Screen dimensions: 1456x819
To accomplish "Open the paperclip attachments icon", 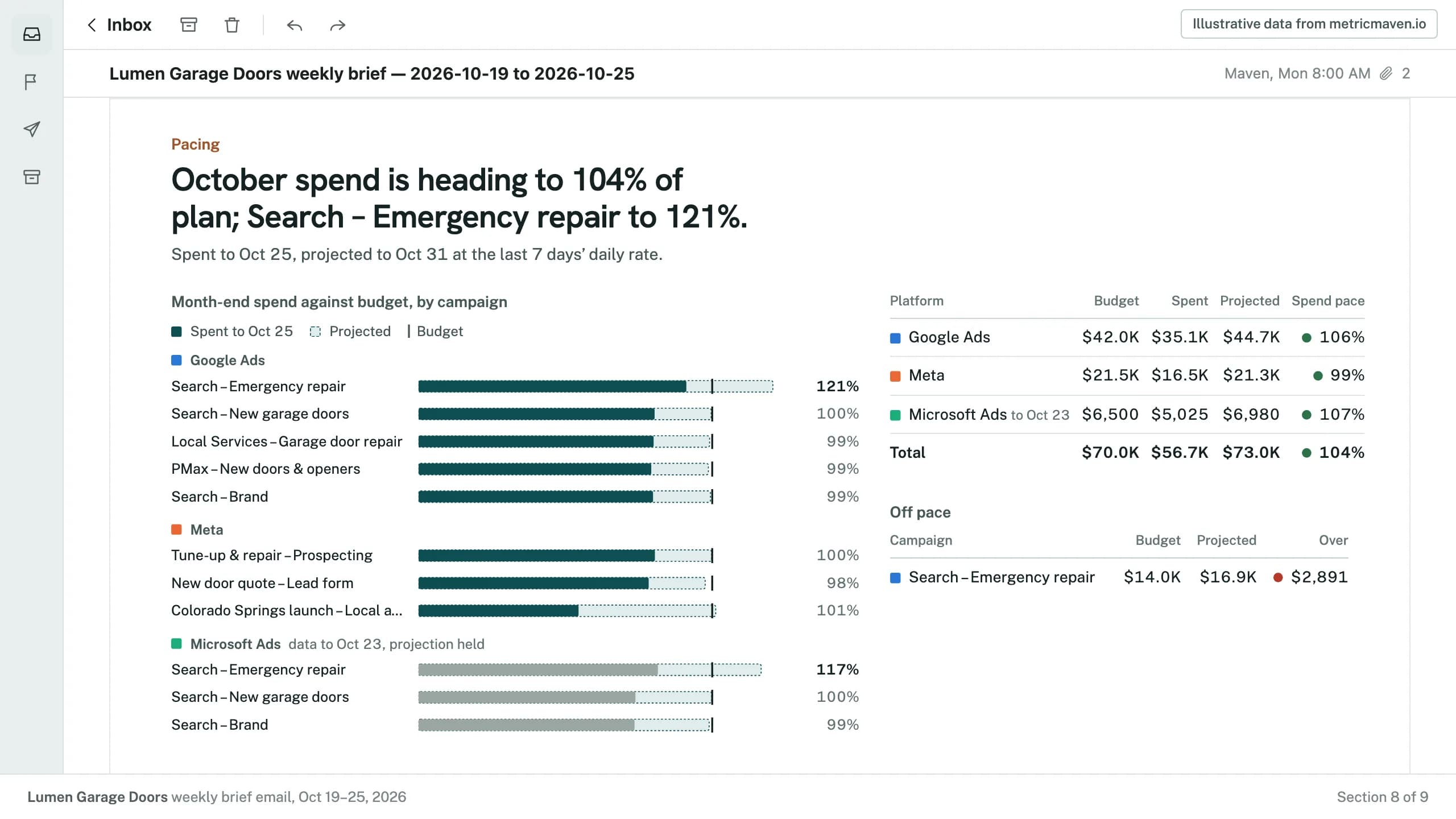I will (x=1387, y=73).
